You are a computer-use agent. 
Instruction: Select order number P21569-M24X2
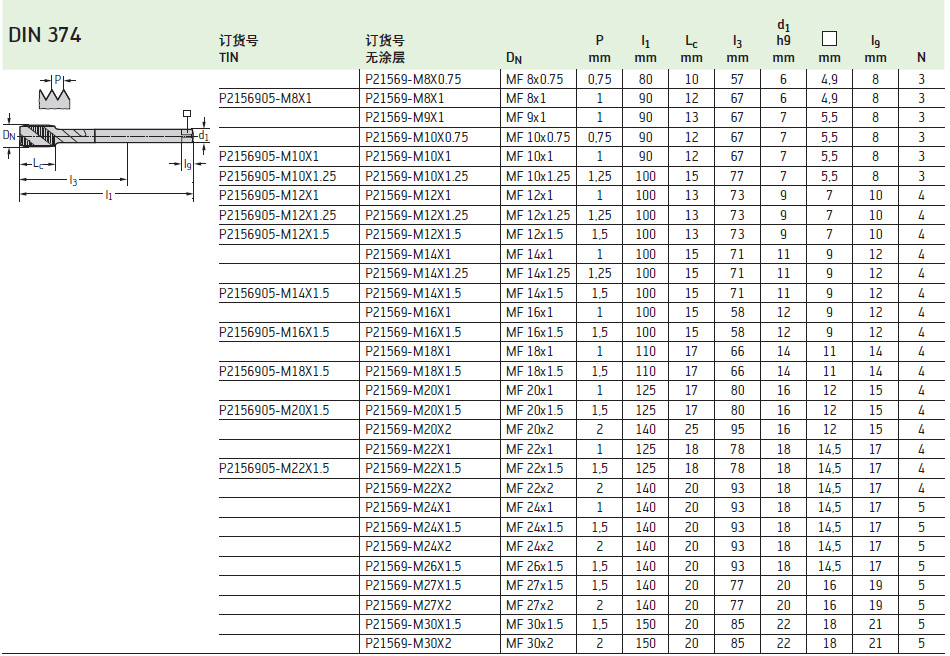coord(408,547)
